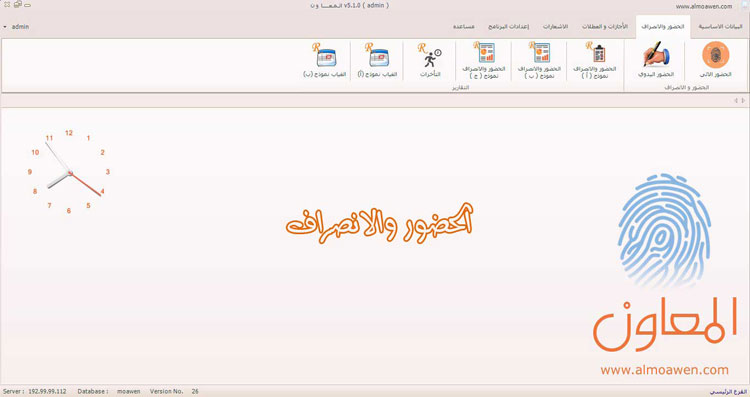Screen dimensions: 750x397
Task: Open the مساعده help tab
Action: coord(463,27)
